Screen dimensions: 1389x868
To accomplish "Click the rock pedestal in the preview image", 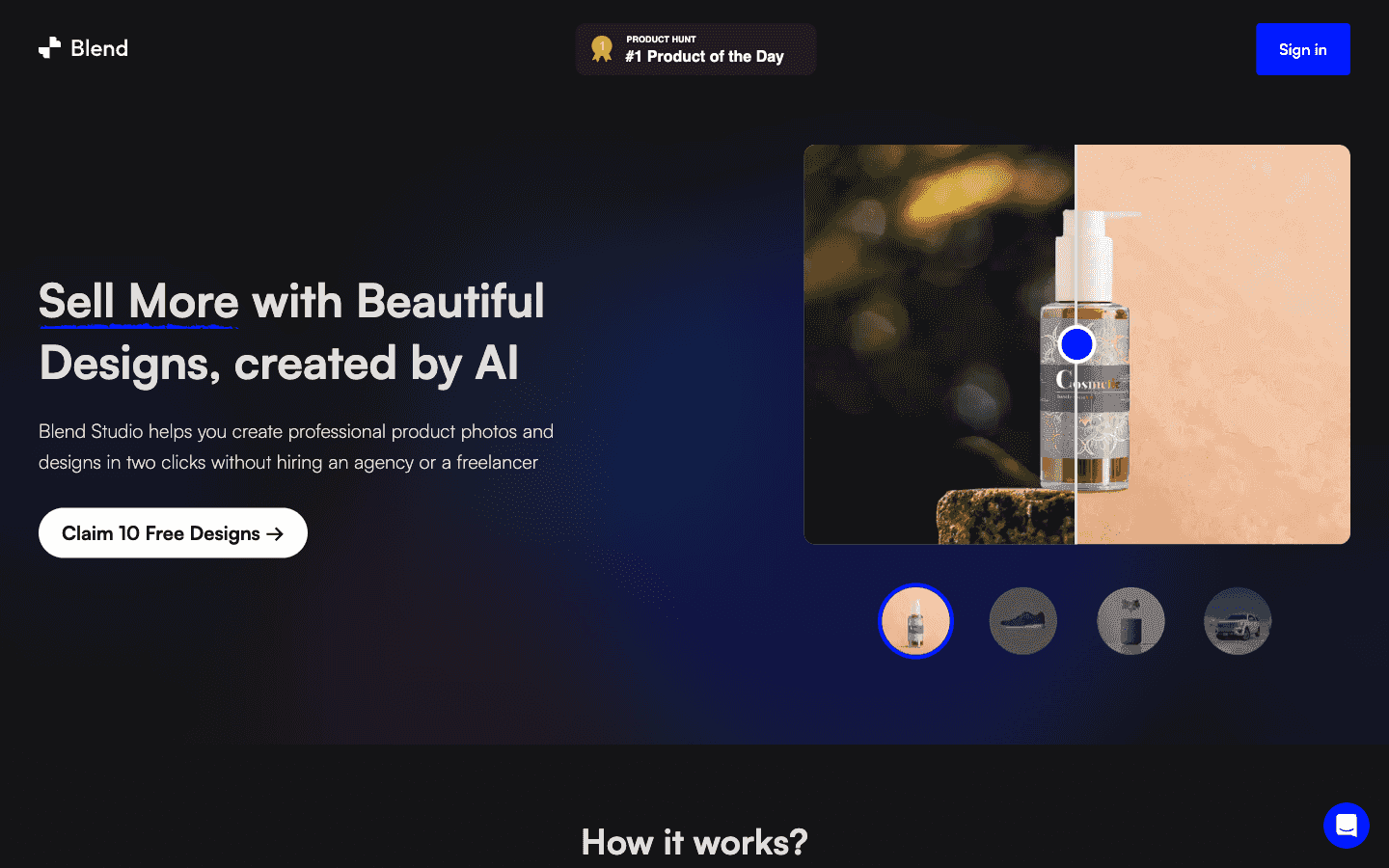I will [1003, 516].
